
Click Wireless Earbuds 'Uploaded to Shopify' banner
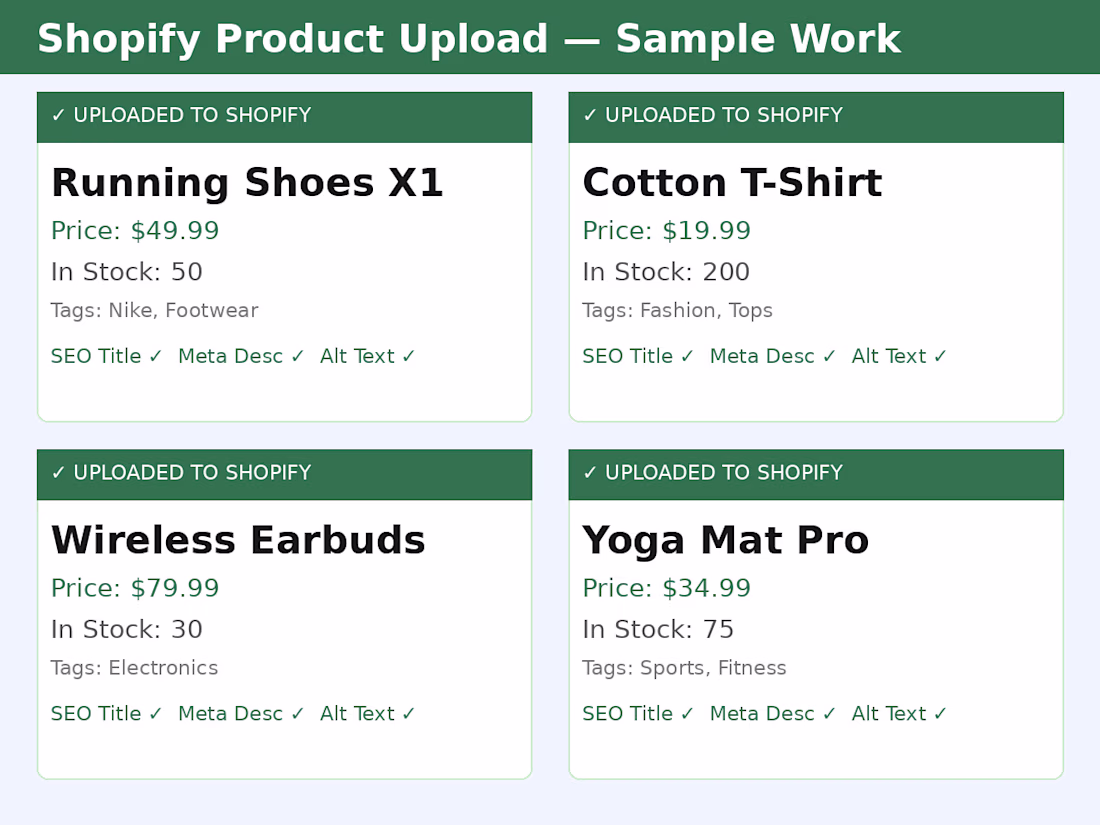click(x=284, y=473)
